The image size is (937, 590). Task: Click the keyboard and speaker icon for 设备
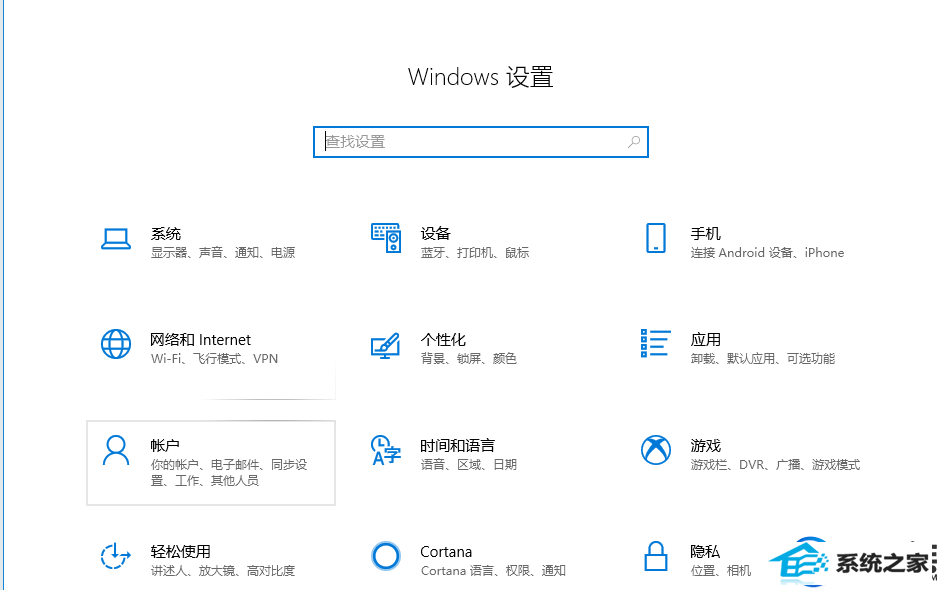point(386,238)
